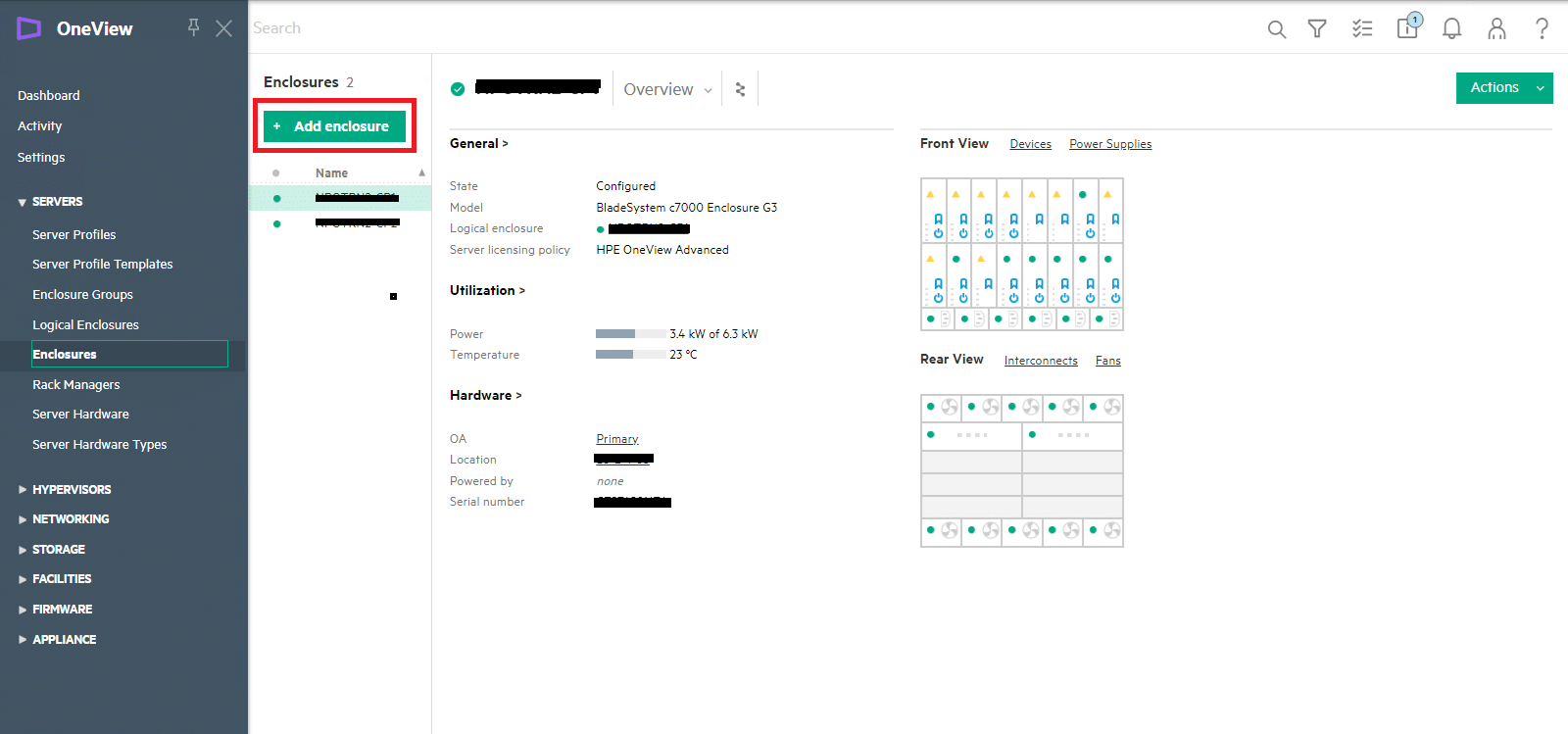
Task: Go to Settings
Action: (41, 158)
